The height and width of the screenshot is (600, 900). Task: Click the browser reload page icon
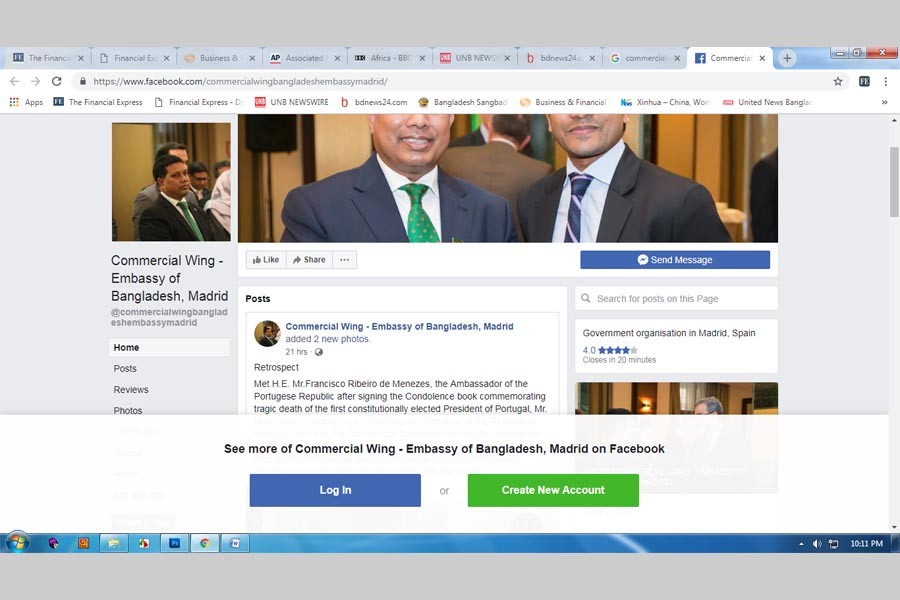pyautogui.click(x=56, y=81)
